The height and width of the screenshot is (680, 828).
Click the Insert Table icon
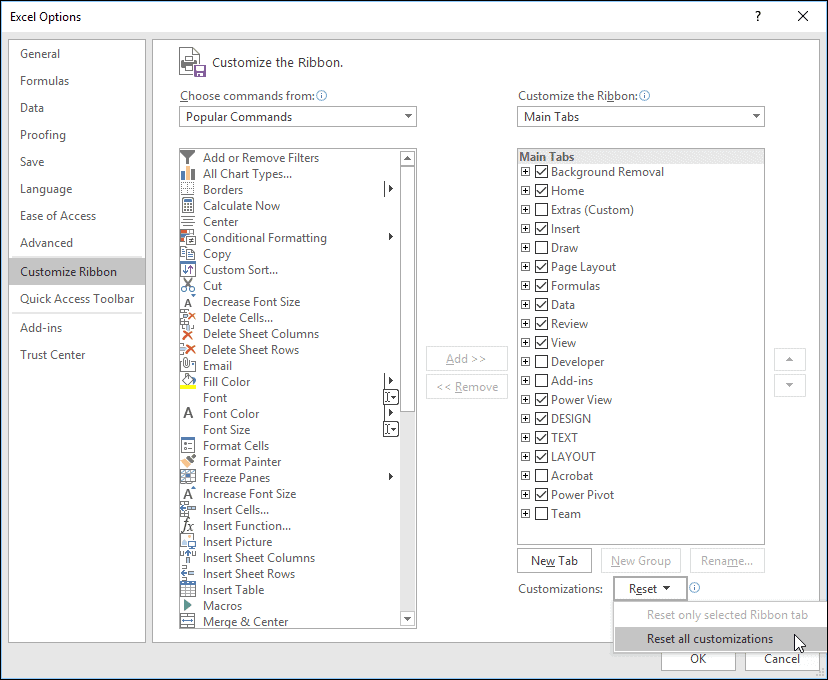coord(187,590)
